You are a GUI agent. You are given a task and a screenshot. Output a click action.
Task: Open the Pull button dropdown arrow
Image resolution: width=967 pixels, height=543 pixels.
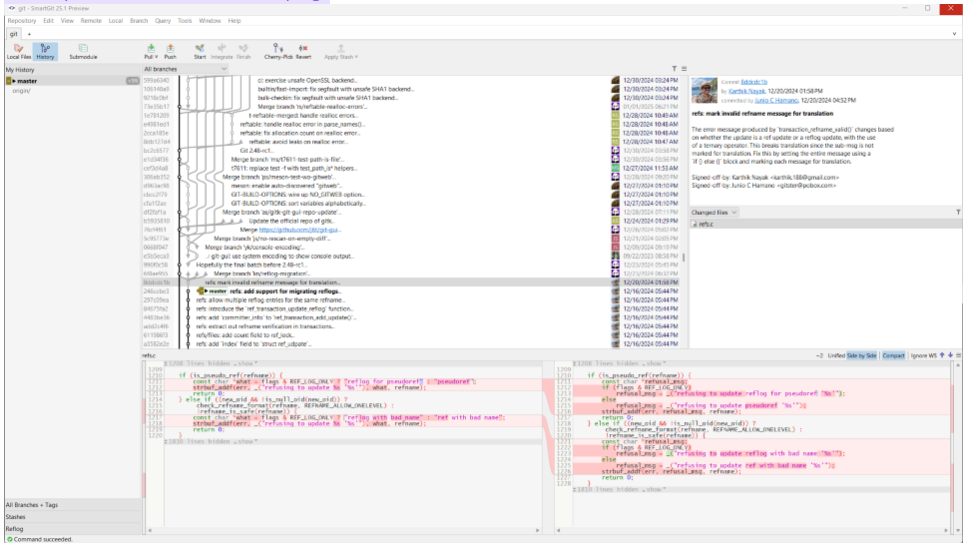pyautogui.click(x=156, y=57)
